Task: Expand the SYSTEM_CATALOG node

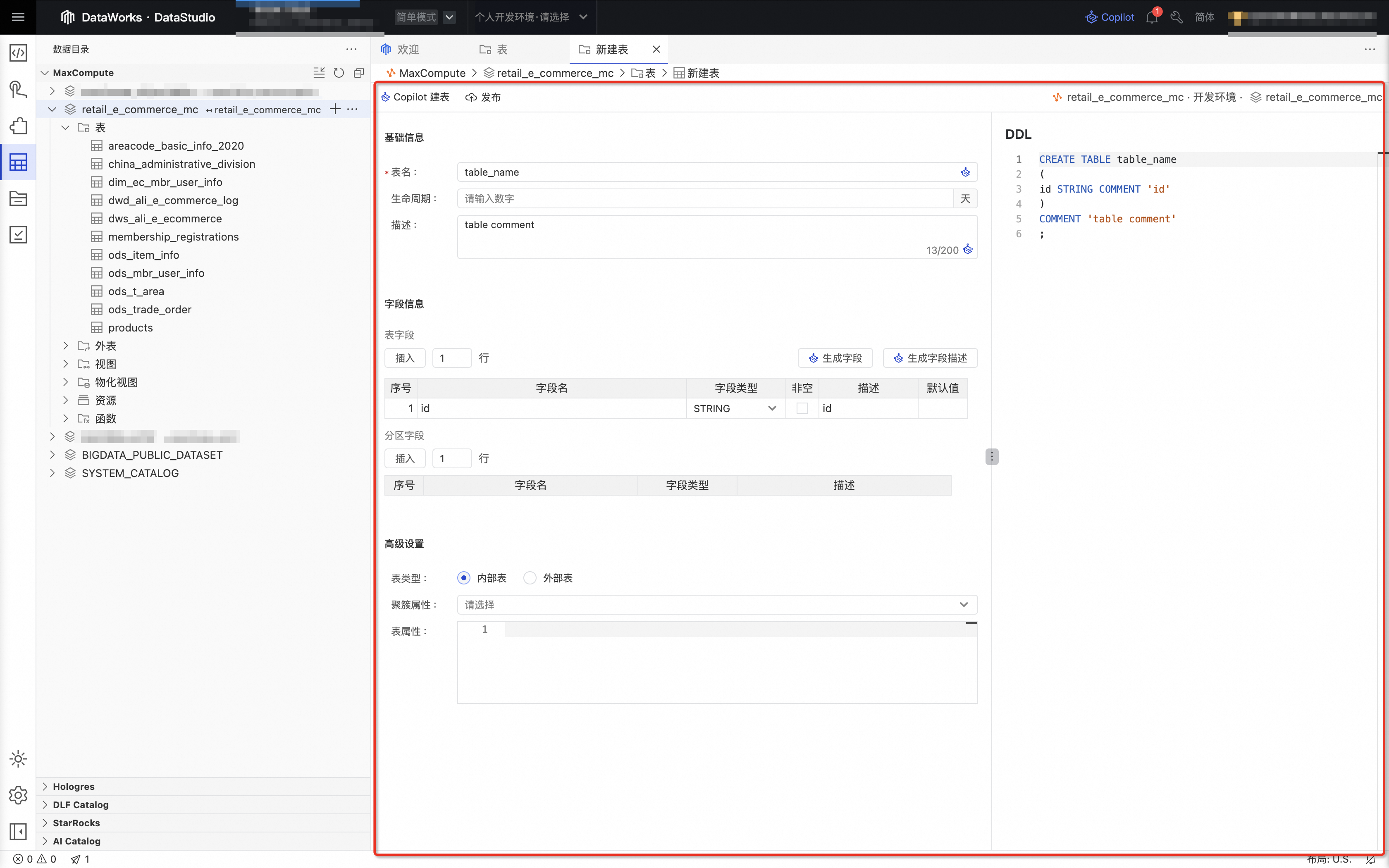Action: coord(52,473)
